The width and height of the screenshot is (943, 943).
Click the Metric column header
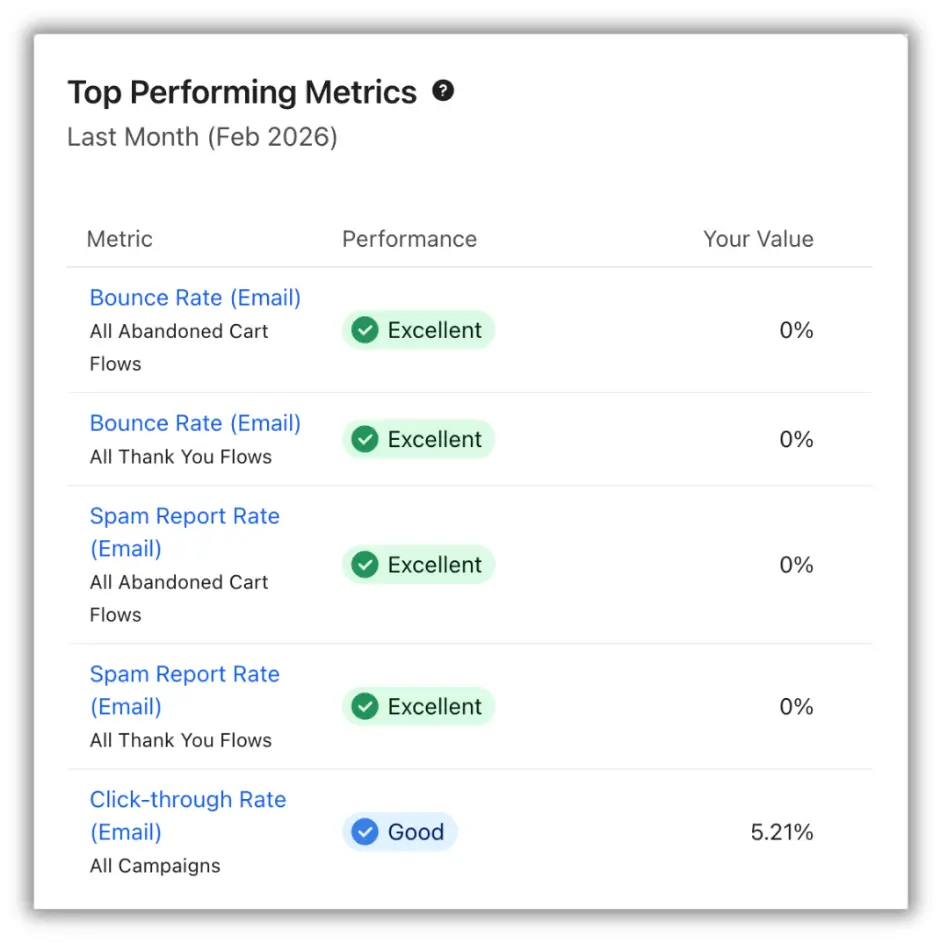(x=120, y=239)
